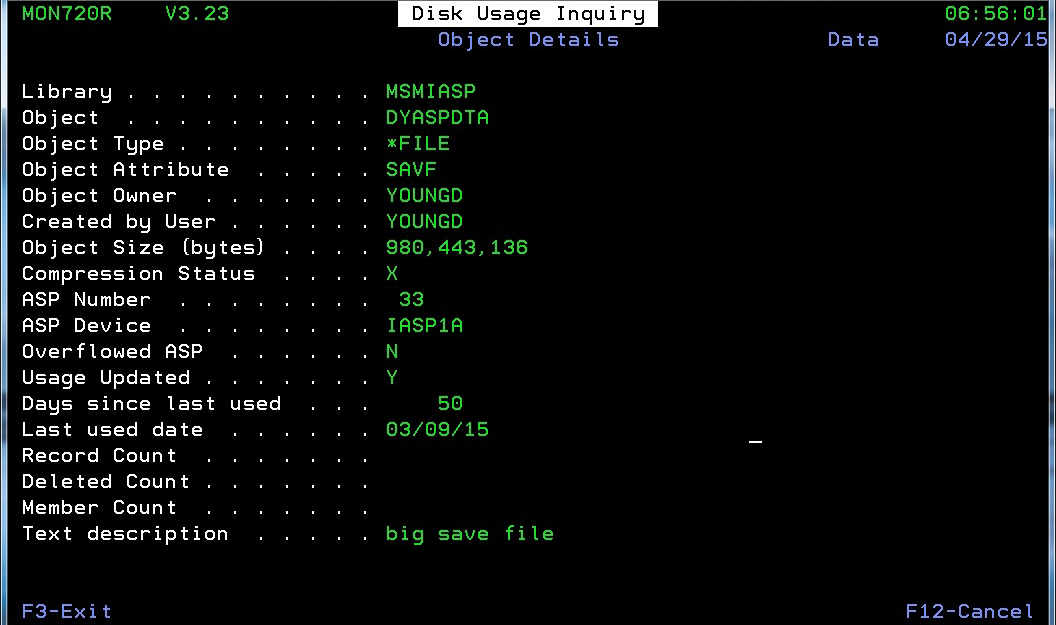Select the Library value MSMIASP
Image resolution: width=1056 pixels, height=625 pixels.
click(x=431, y=92)
